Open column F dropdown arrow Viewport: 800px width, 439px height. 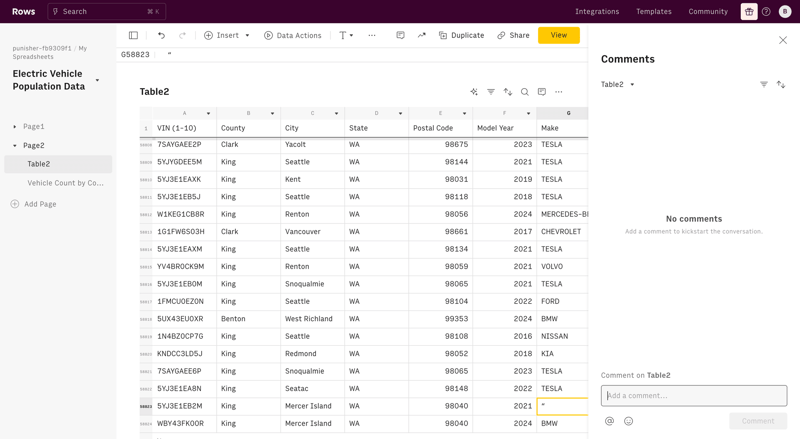click(x=529, y=113)
